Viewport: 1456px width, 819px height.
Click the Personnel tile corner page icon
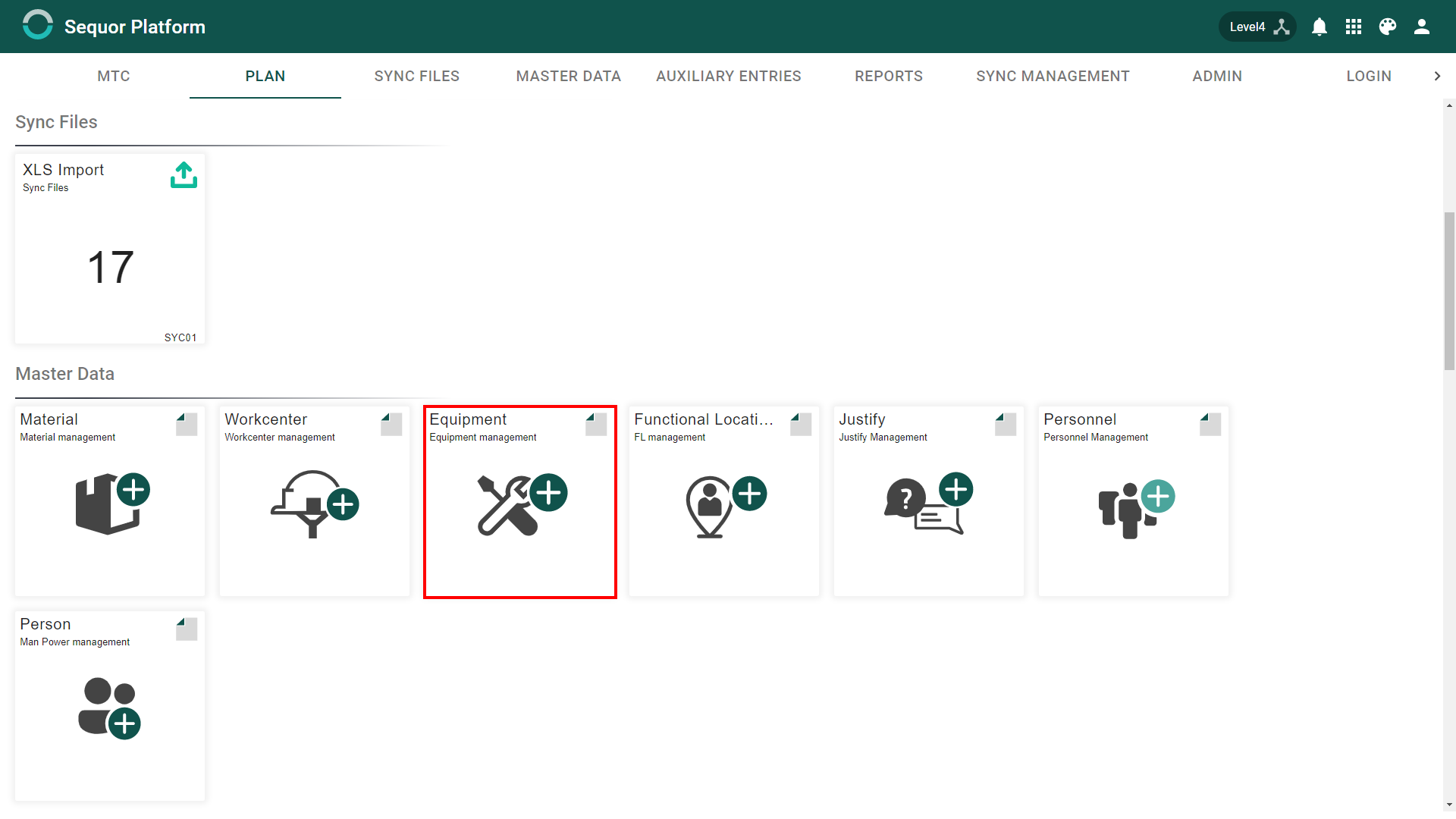(x=1210, y=424)
